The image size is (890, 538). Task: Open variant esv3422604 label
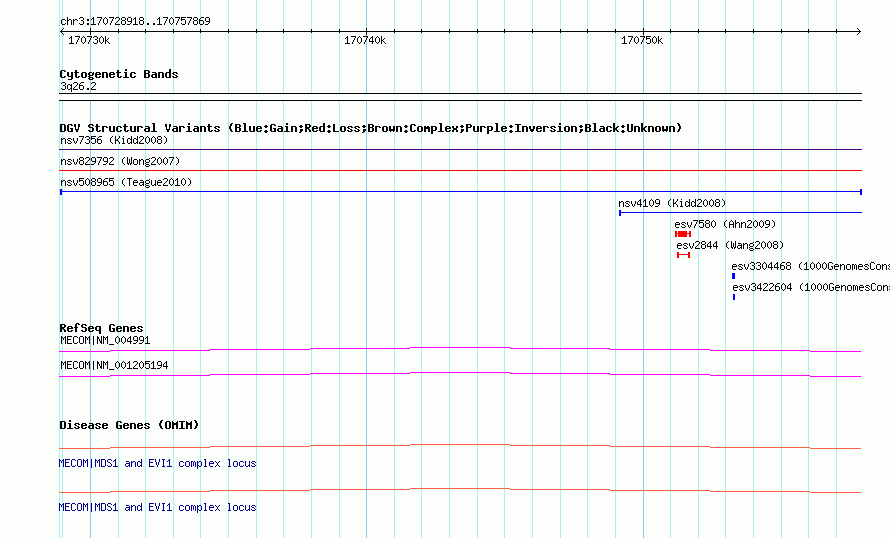[811, 287]
